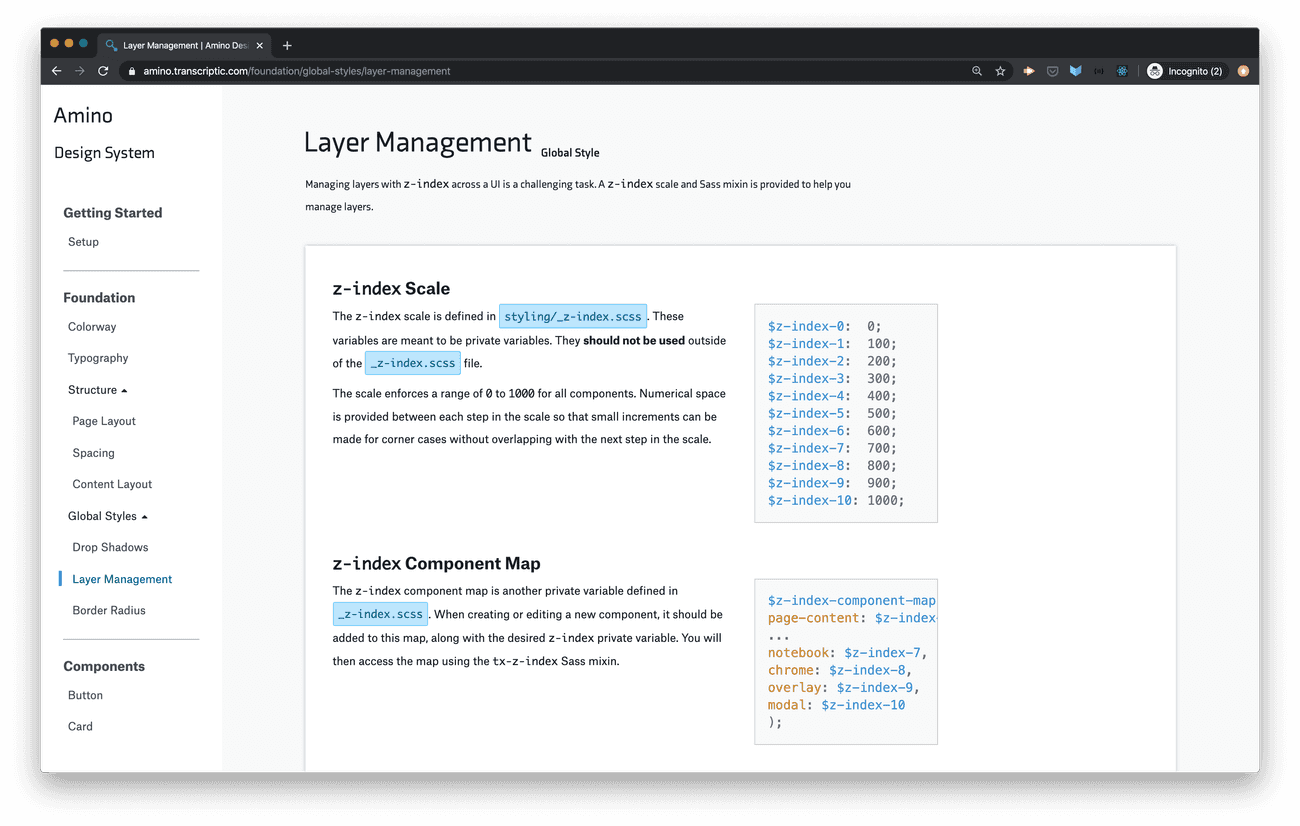Open the React DevTools extension

pos(1122,70)
